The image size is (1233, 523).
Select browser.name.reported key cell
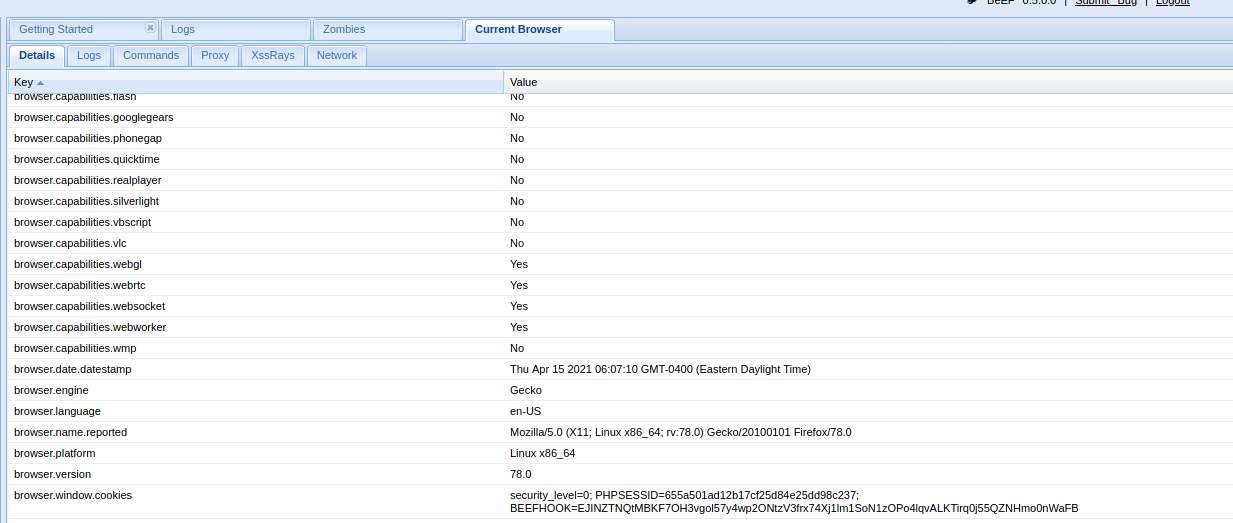point(71,432)
